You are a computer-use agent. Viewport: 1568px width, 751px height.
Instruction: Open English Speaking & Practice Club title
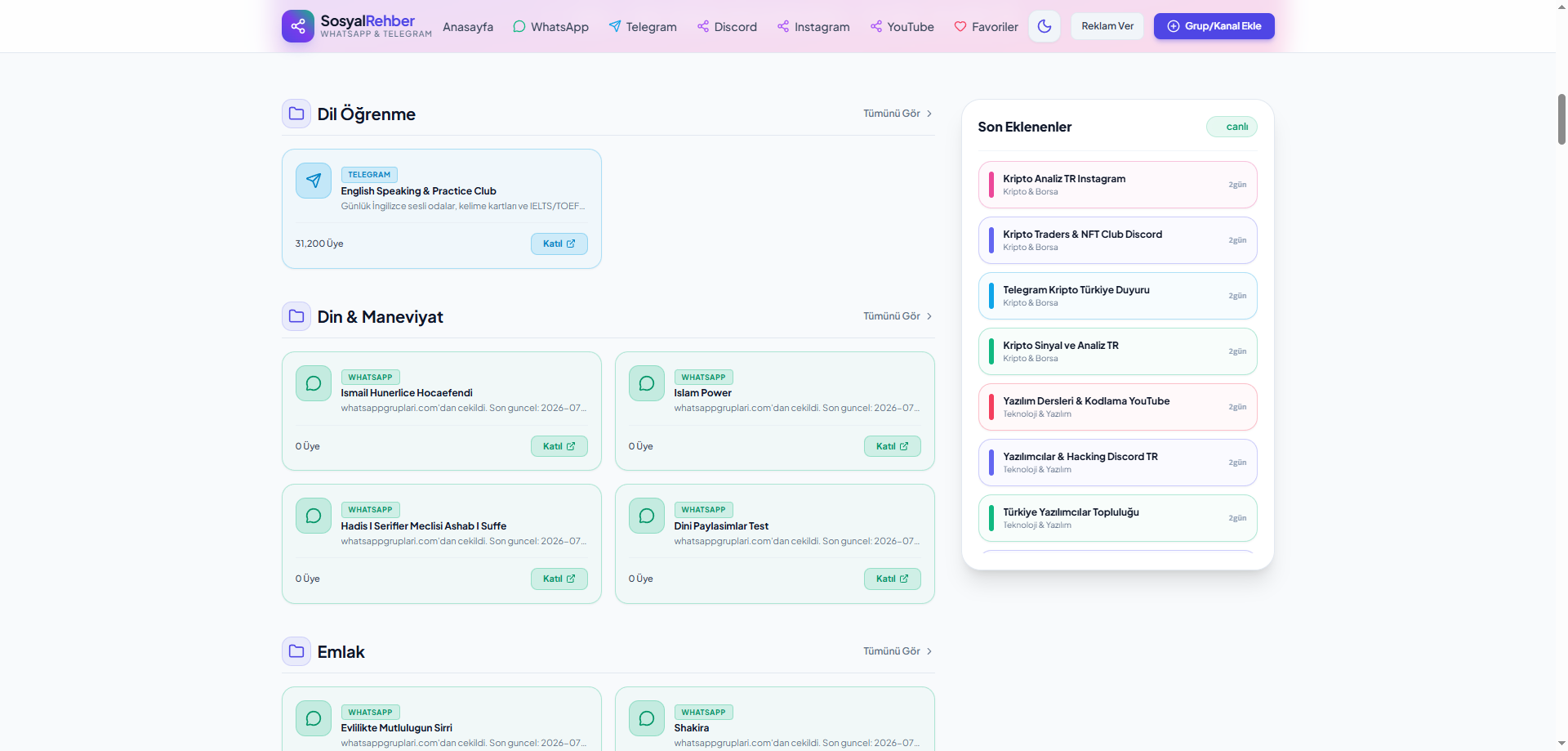click(418, 191)
